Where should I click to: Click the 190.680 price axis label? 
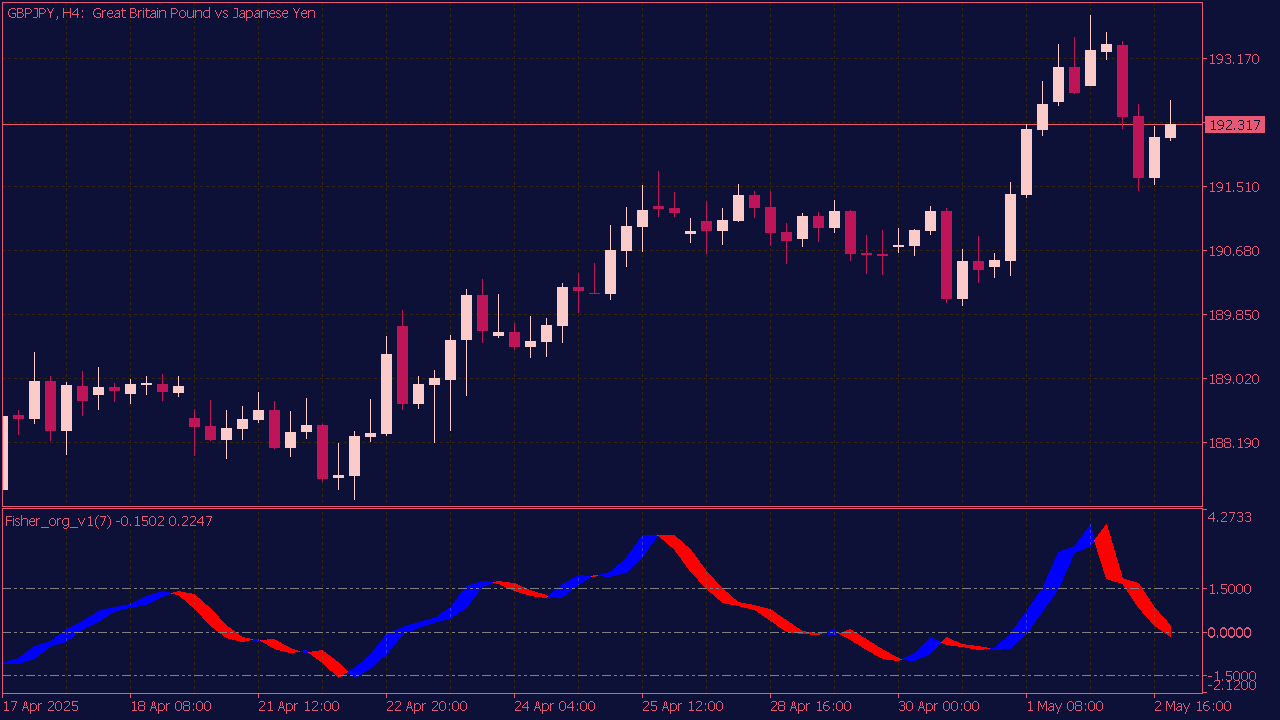(x=1234, y=251)
